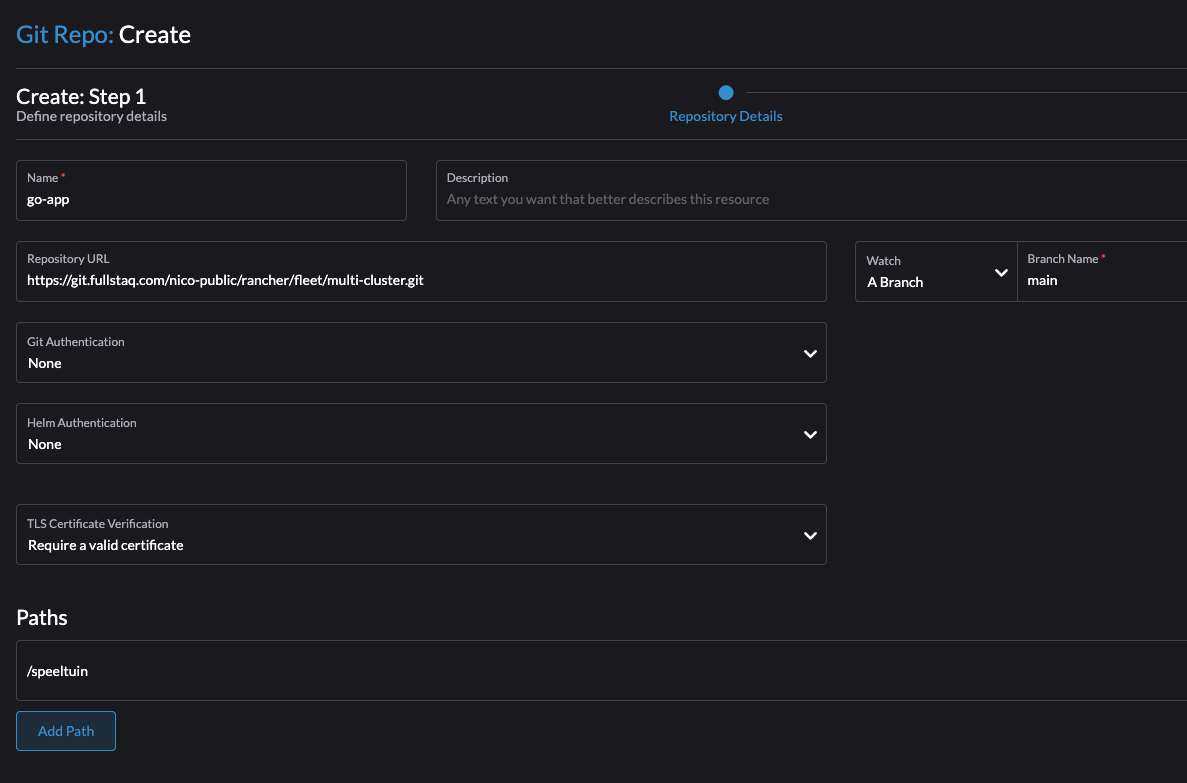
Task: Click the Description text field
Action: [700, 199]
